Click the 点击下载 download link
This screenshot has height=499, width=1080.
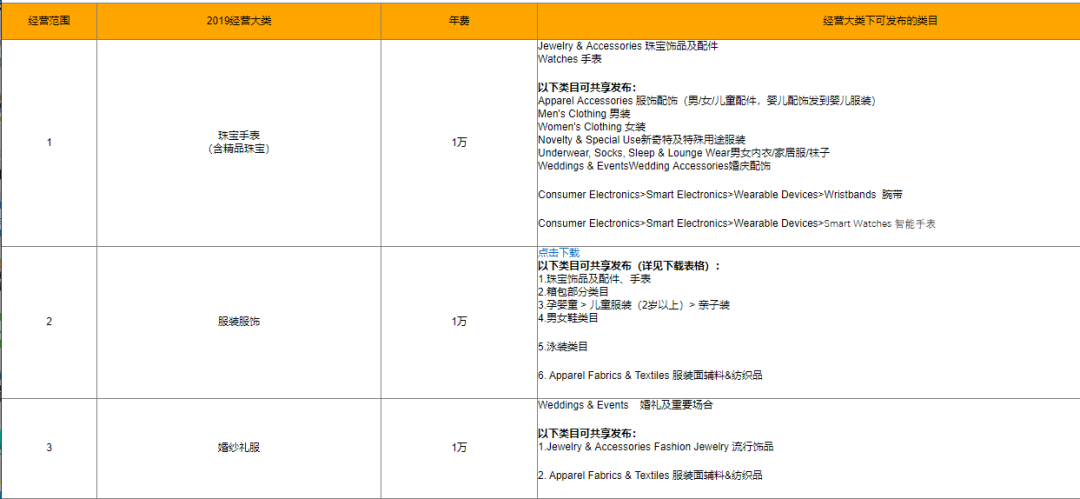pyautogui.click(x=558, y=253)
